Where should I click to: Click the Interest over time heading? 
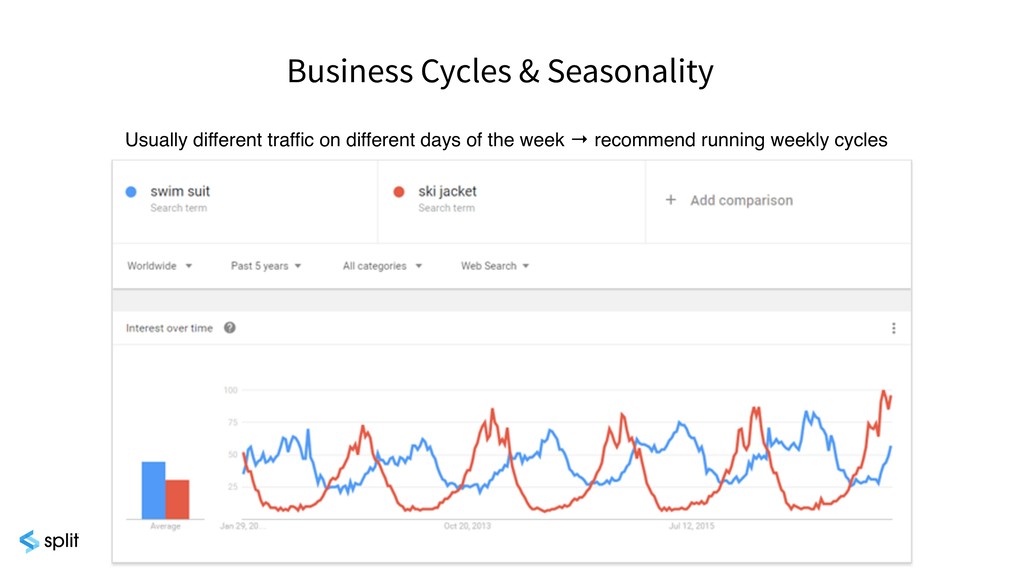[169, 328]
